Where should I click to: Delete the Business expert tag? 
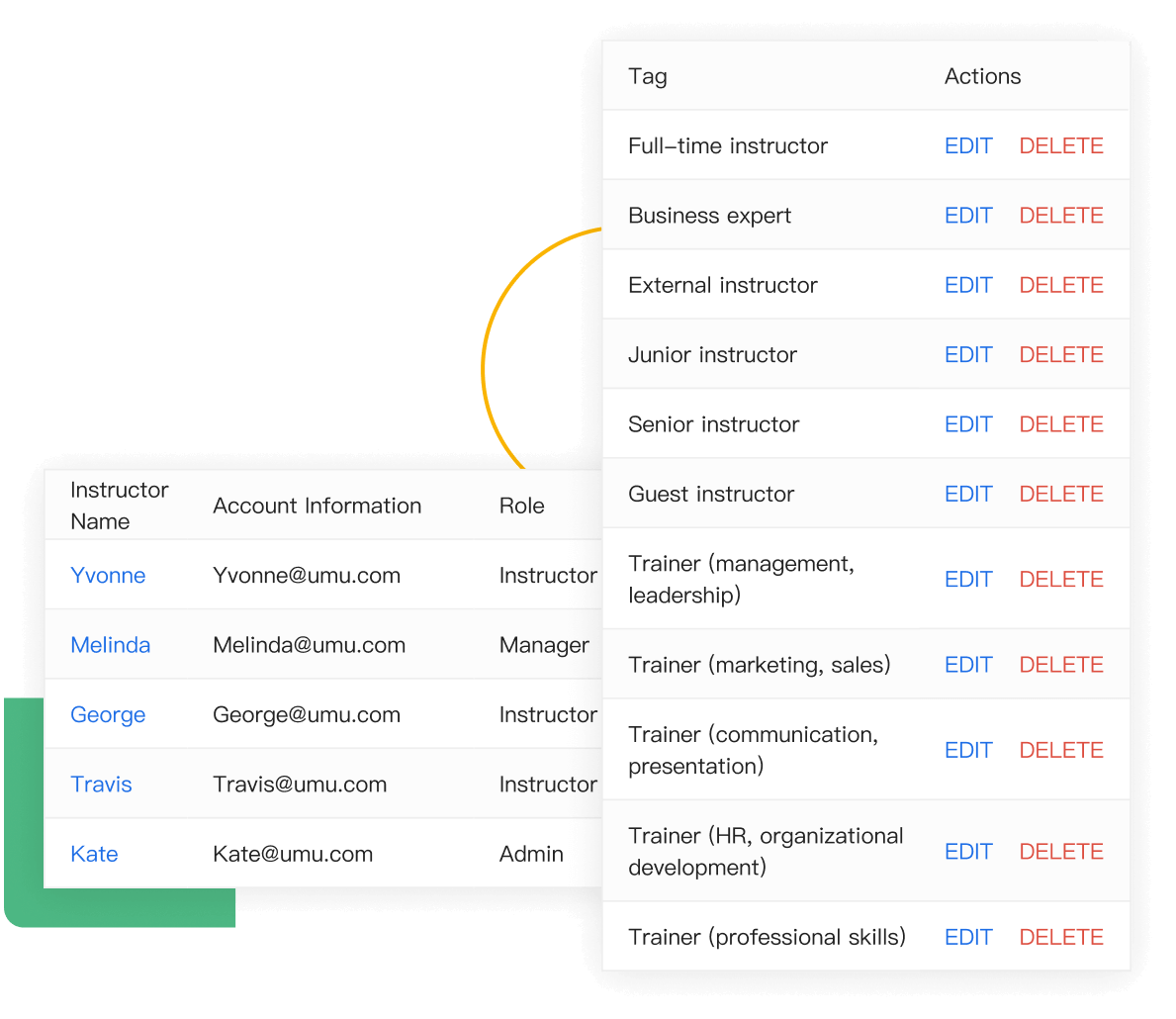pyautogui.click(x=1060, y=216)
